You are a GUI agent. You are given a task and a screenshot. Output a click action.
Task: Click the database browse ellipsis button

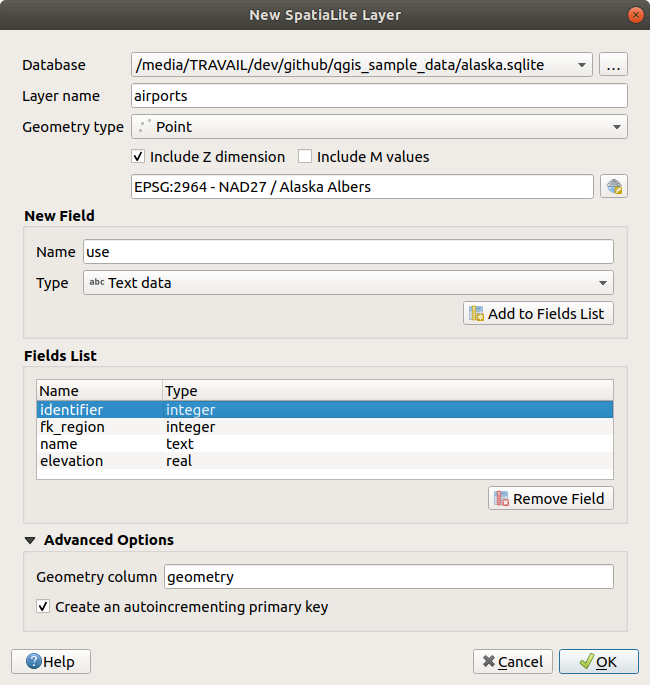(614, 65)
